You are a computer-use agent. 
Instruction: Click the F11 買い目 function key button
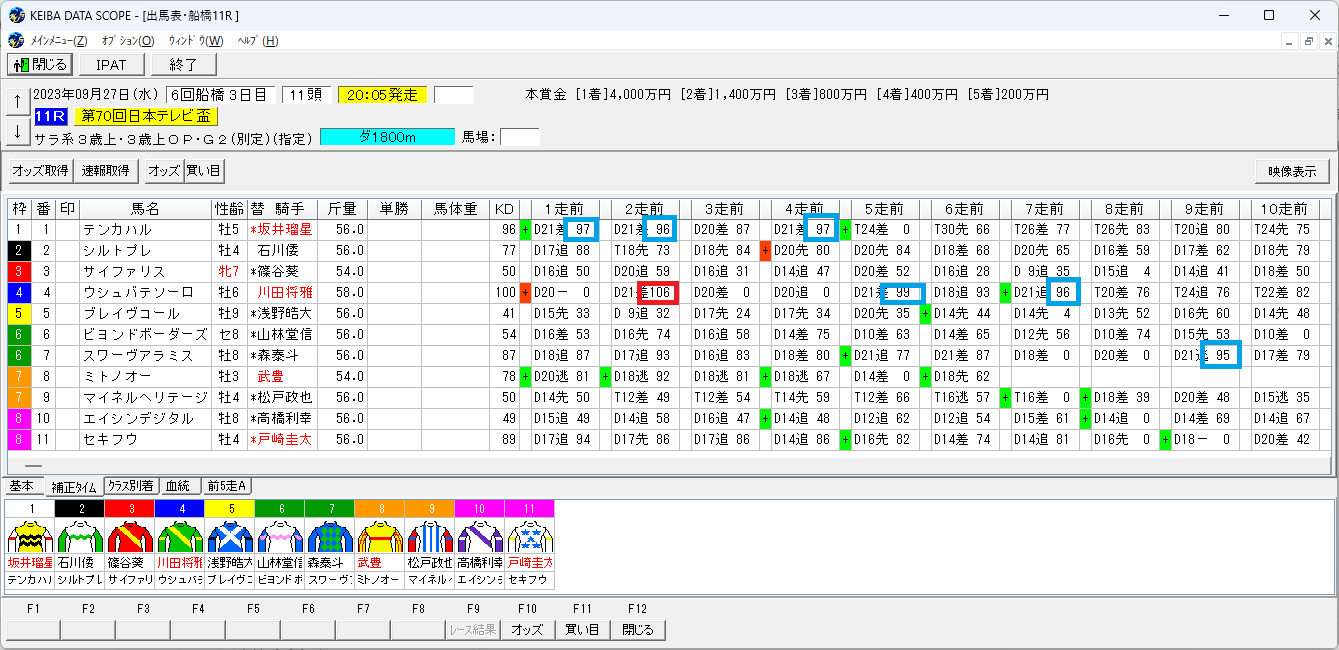coord(582,630)
